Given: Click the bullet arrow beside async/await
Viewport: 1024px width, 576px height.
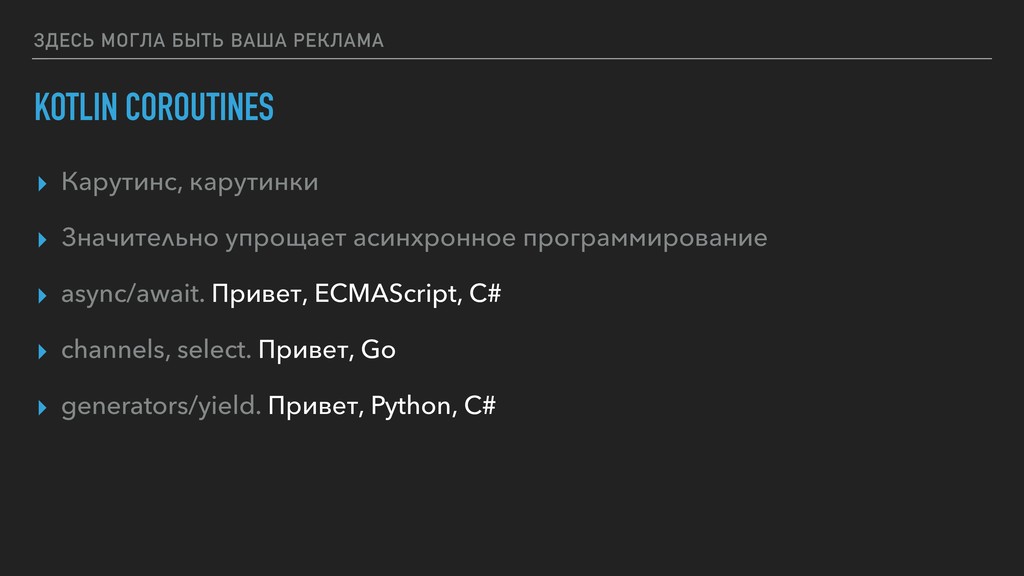Looking at the screenshot, I should coord(42,296).
